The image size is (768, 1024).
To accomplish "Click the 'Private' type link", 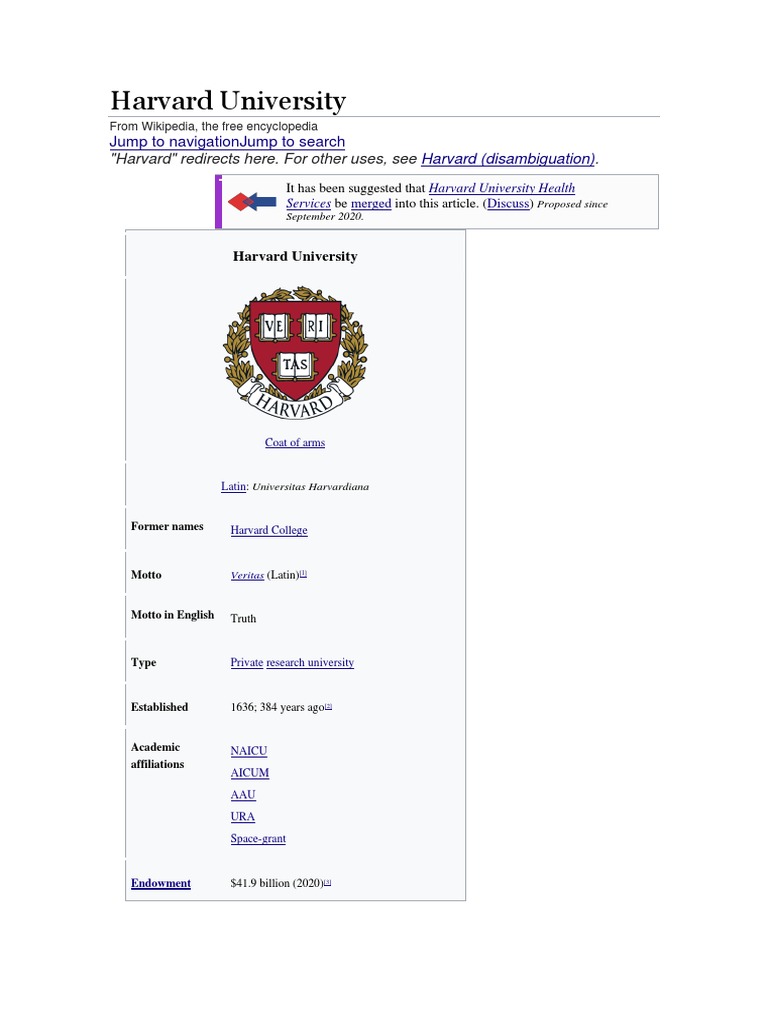I will click(246, 662).
